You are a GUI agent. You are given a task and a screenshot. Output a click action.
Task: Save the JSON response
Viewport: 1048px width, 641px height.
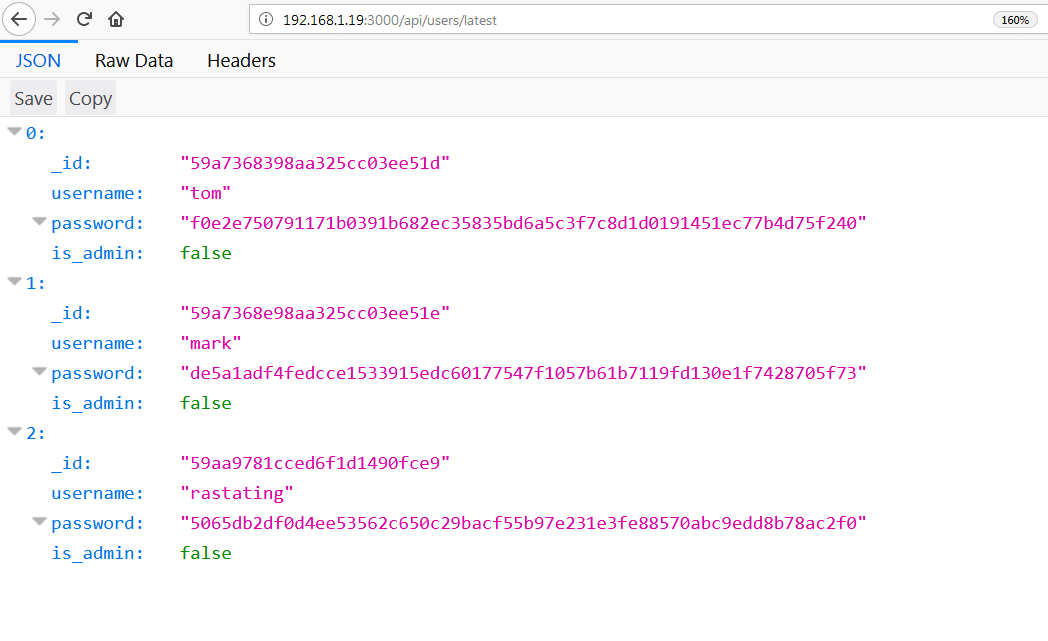pos(33,98)
